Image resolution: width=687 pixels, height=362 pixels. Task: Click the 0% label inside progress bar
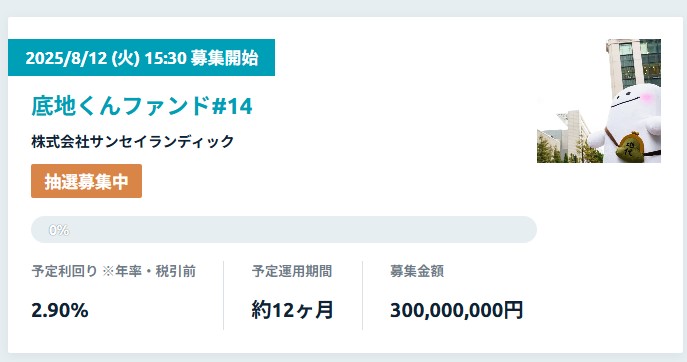tap(59, 230)
